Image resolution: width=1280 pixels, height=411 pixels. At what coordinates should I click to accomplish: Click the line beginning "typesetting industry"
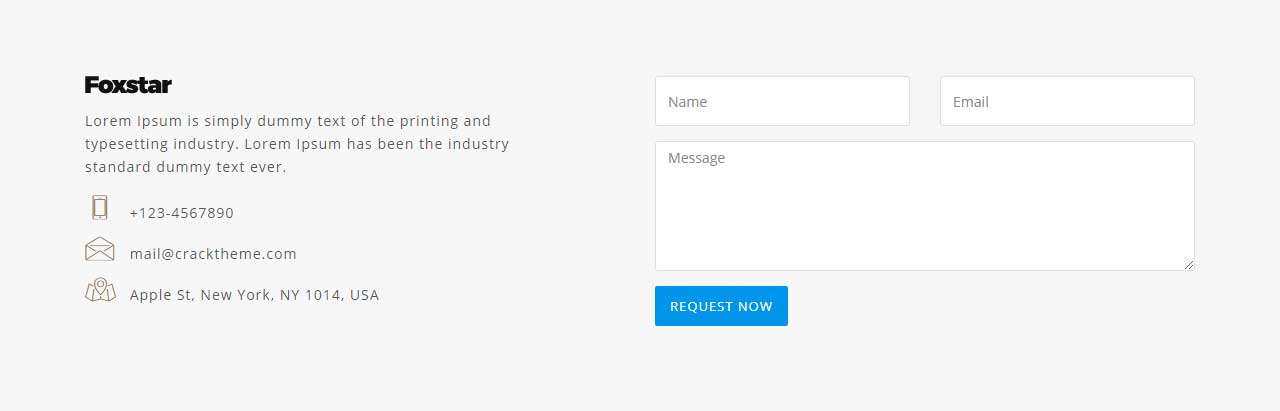(297, 144)
